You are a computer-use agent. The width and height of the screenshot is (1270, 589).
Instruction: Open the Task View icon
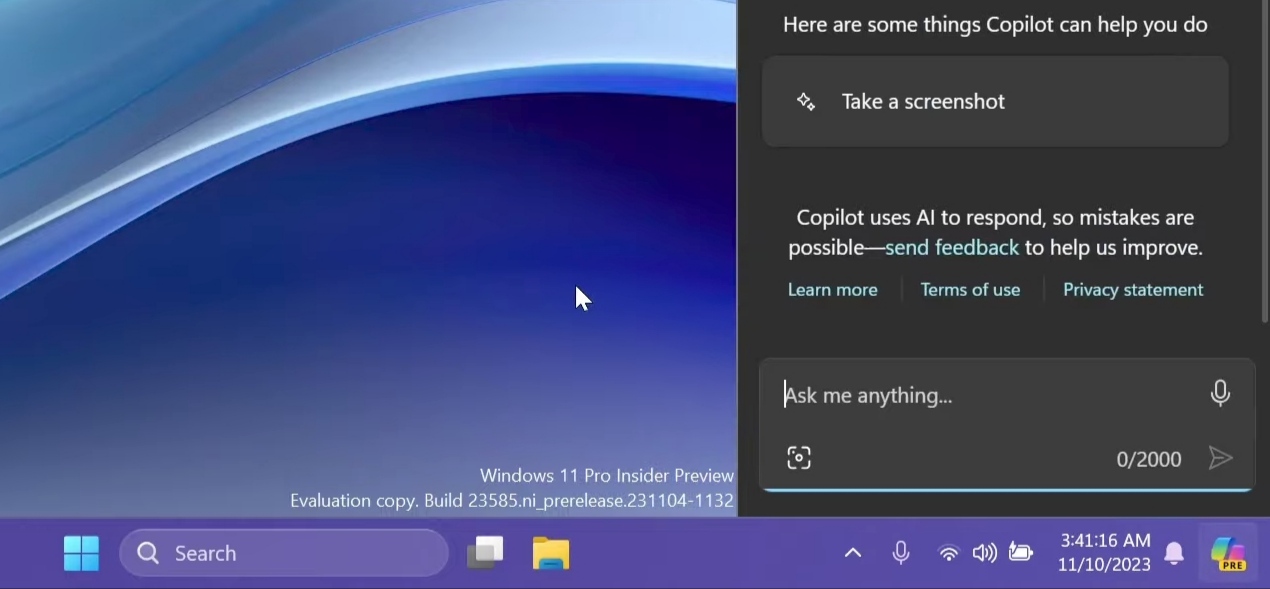point(486,553)
